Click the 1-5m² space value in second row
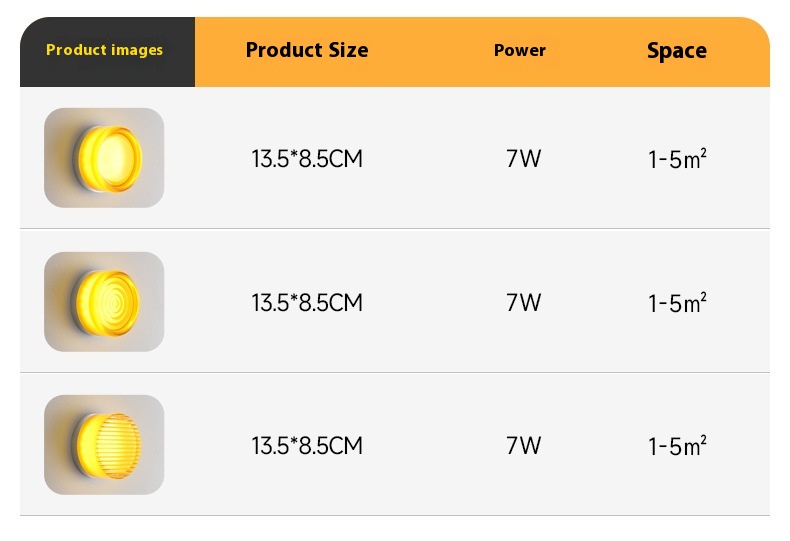Image resolution: width=790 pixels, height=541 pixels. [x=678, y=302]
